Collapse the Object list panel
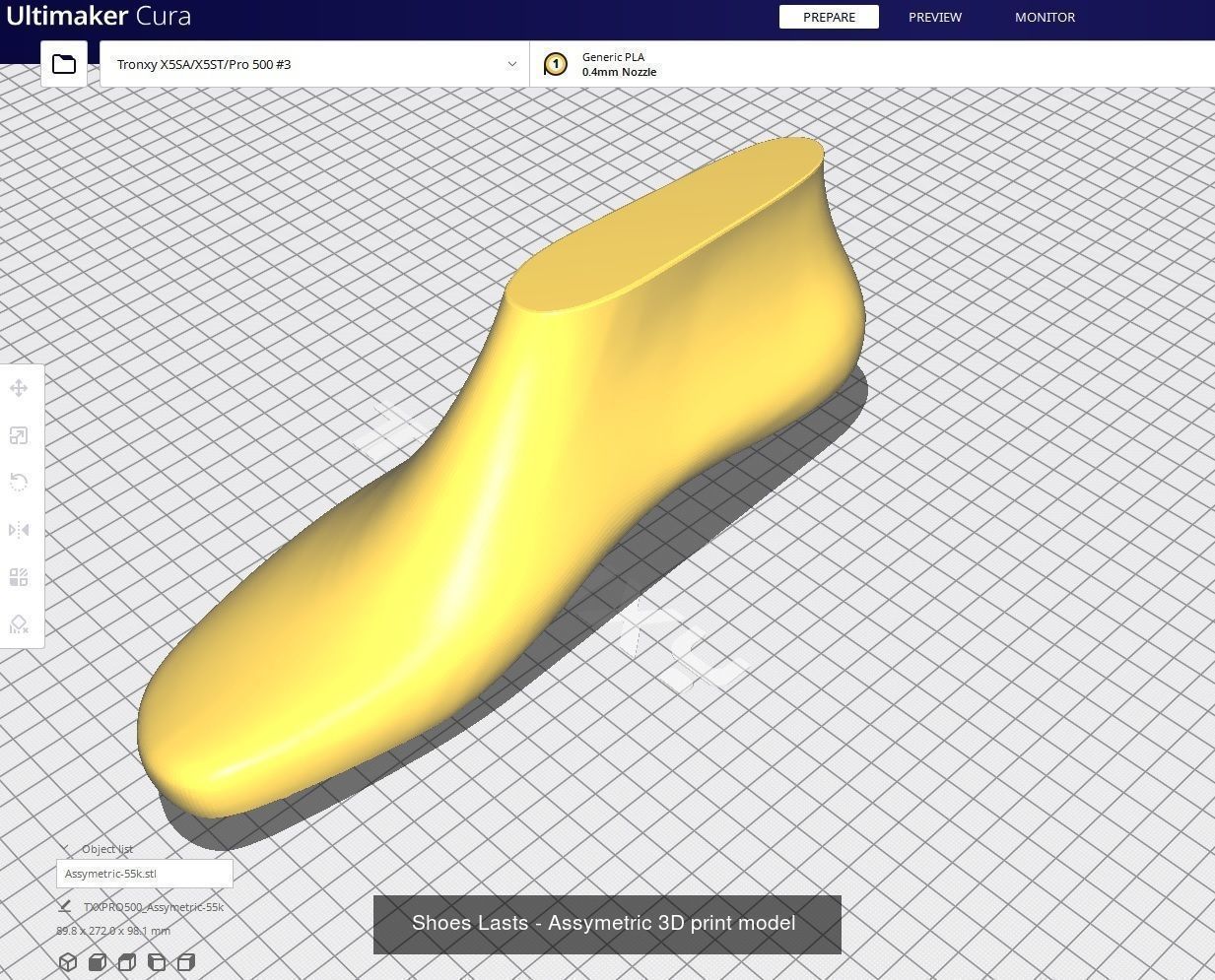This screenshot has width=1215, height=980. point(65,848)
